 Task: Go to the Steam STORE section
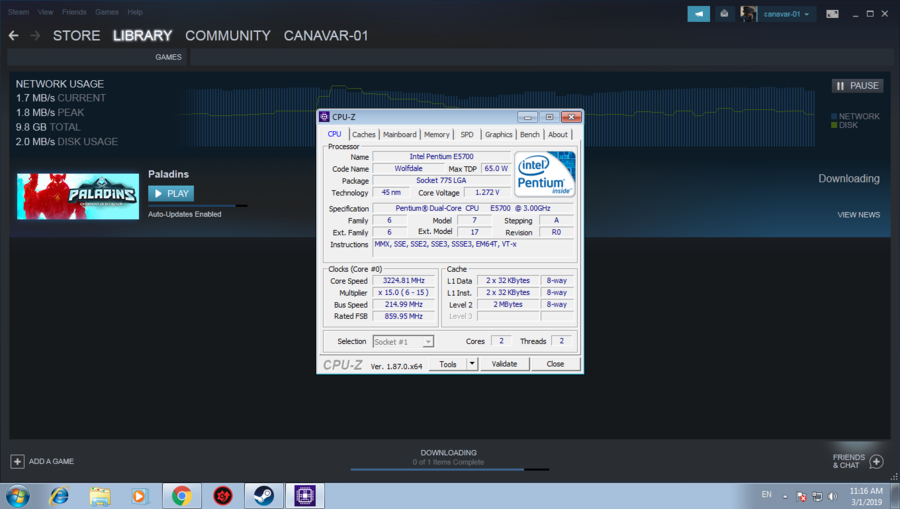[x=76, y=36]
